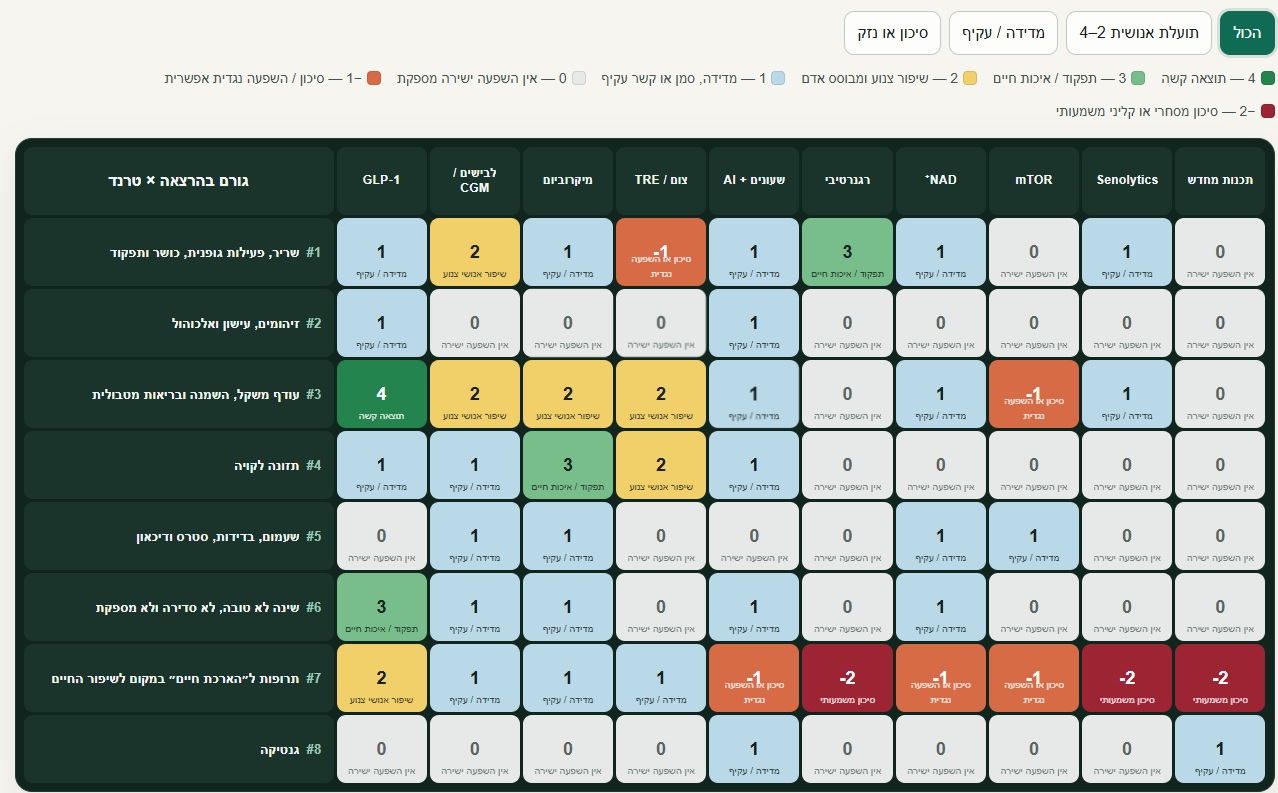Click the orange −1 cell in mTOR row #3
This screenshot has width=1278, height=793.
coord(1034,394)
